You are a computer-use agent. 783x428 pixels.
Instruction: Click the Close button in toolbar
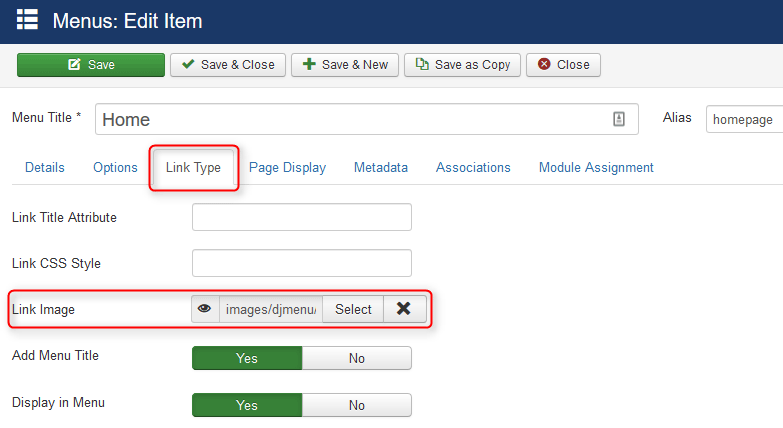[563, 65]
